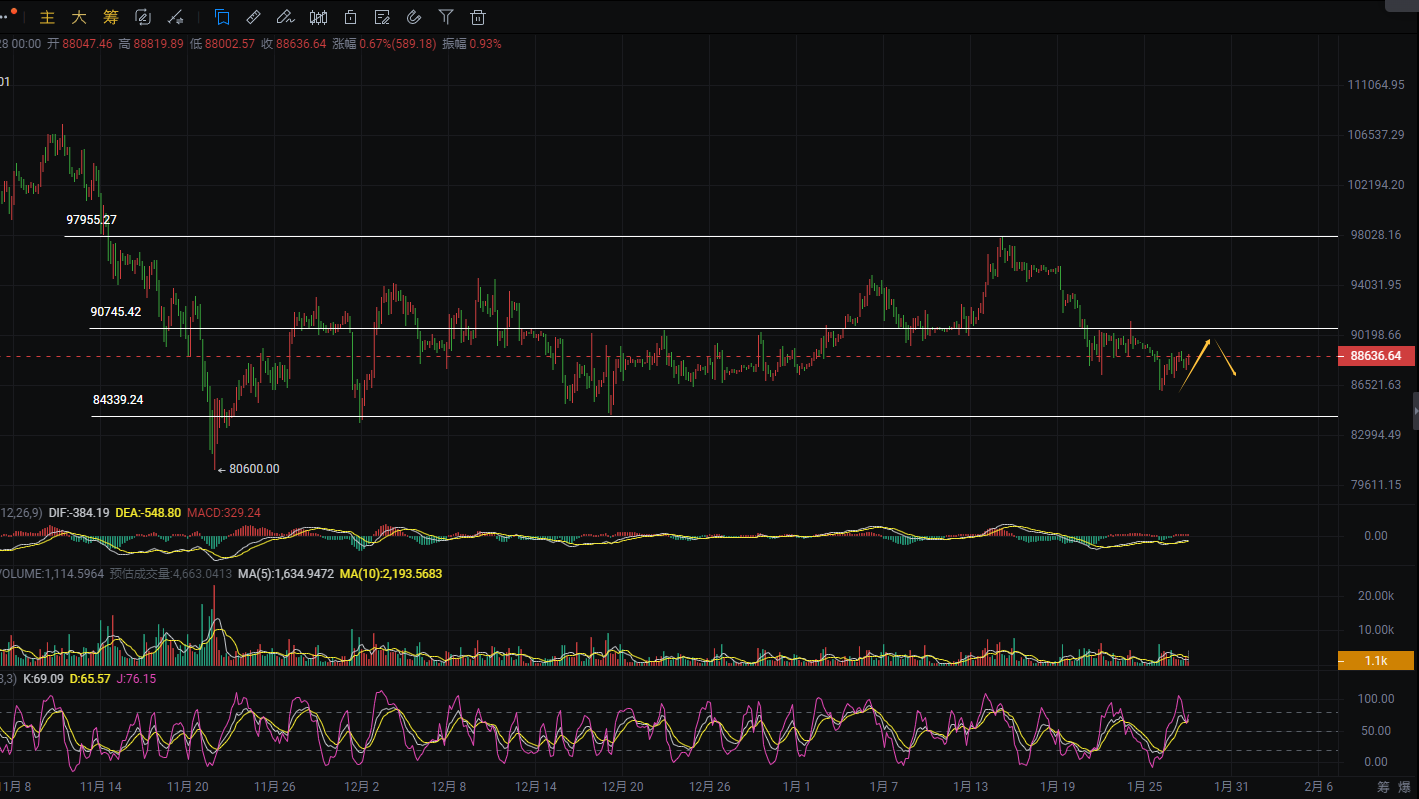This screenshot has height=799, width=1419.
Task: Click the filter funnel icon
Action: [x=446, y=17]
